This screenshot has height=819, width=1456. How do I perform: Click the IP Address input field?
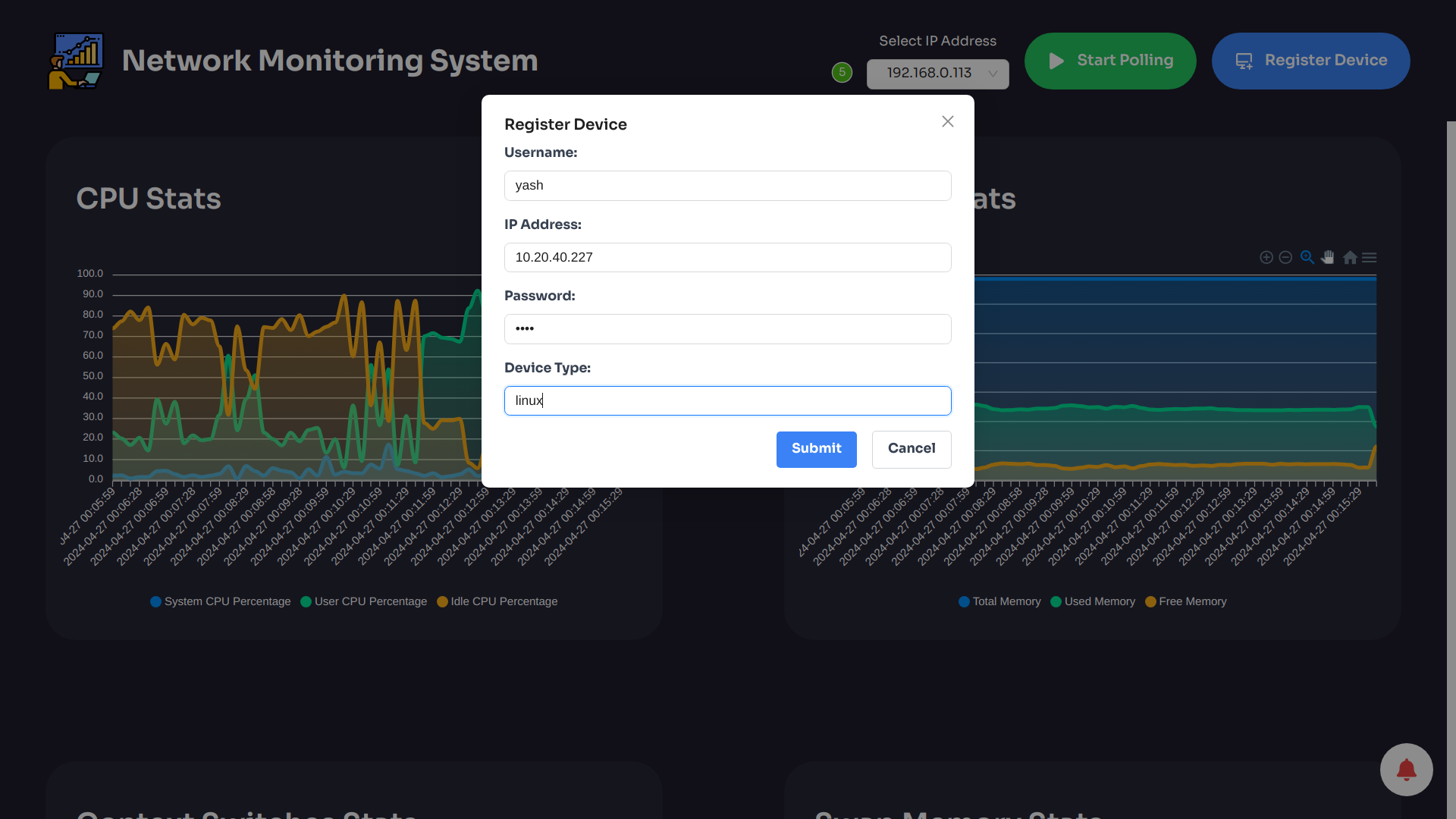click(727, 258)
